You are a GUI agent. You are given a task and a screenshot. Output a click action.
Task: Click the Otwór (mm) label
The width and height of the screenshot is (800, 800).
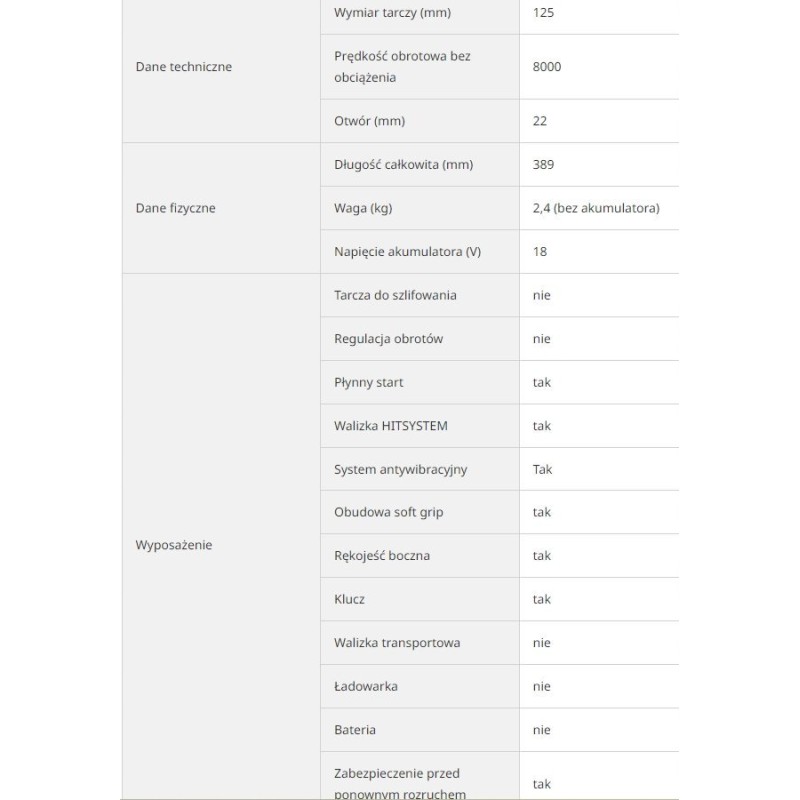pos(370,121)
